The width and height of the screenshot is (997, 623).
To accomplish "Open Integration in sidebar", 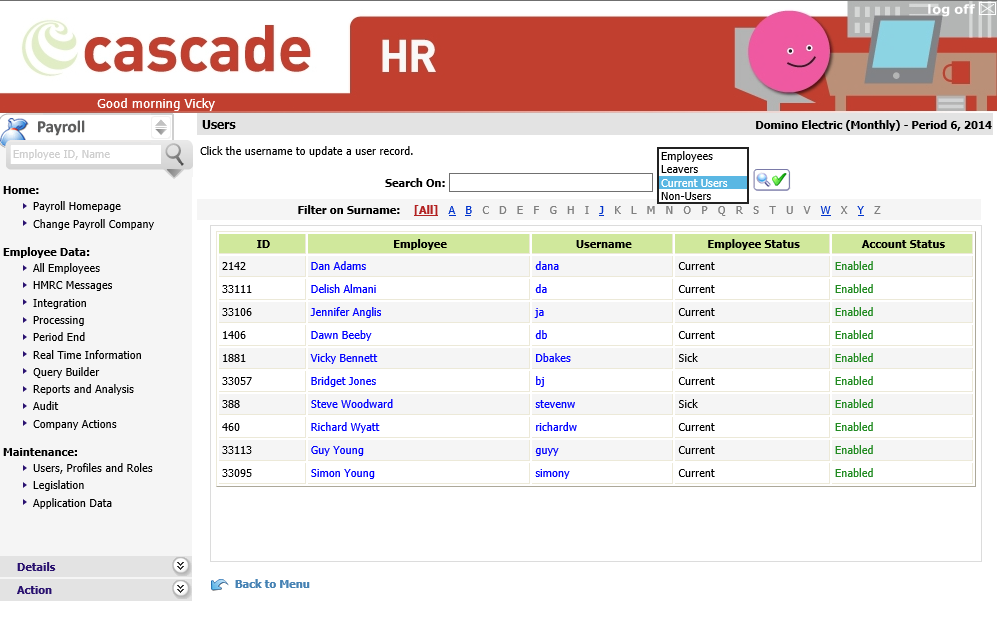I will 59,303.
